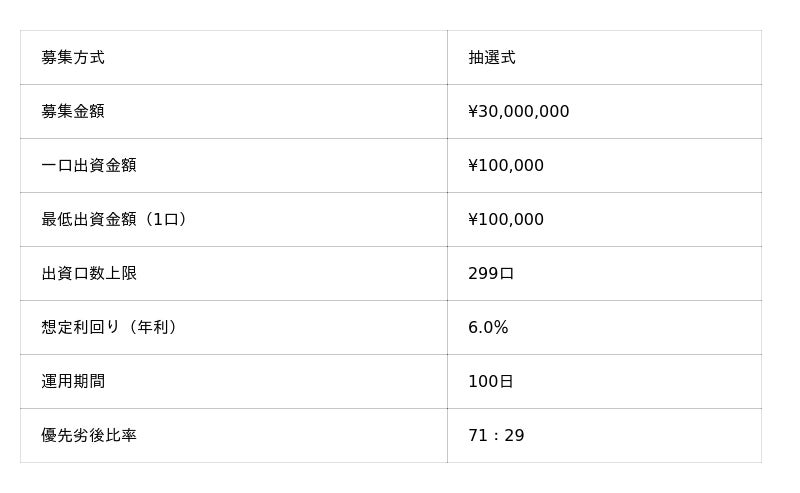This screenshot has height=493, width=800.
Task: Click the 募集方式 label cell
Action: point(73,58)
